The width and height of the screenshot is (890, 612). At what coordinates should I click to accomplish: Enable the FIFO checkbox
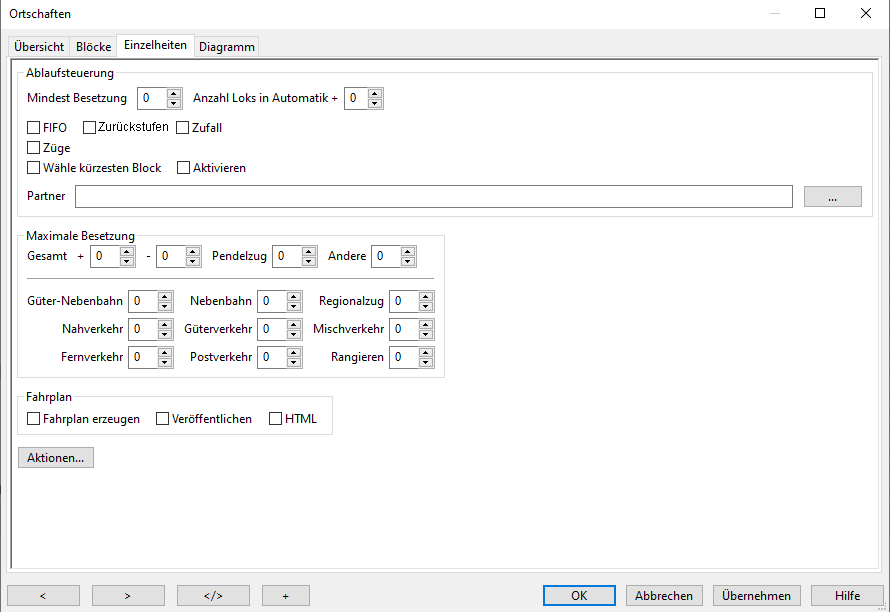pos(34,128)
